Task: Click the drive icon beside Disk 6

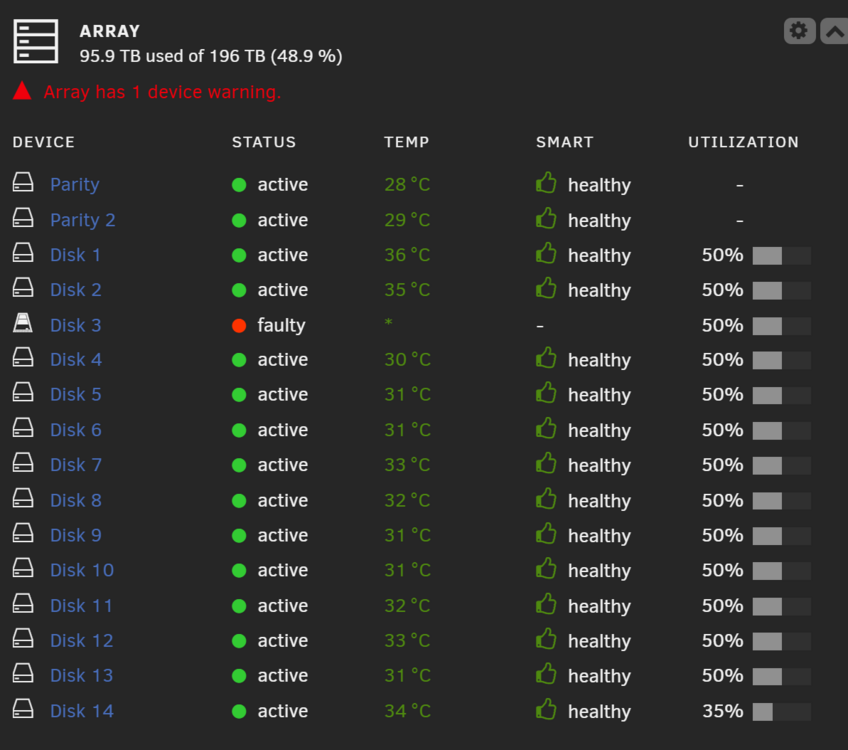Action: coord(23,427)
